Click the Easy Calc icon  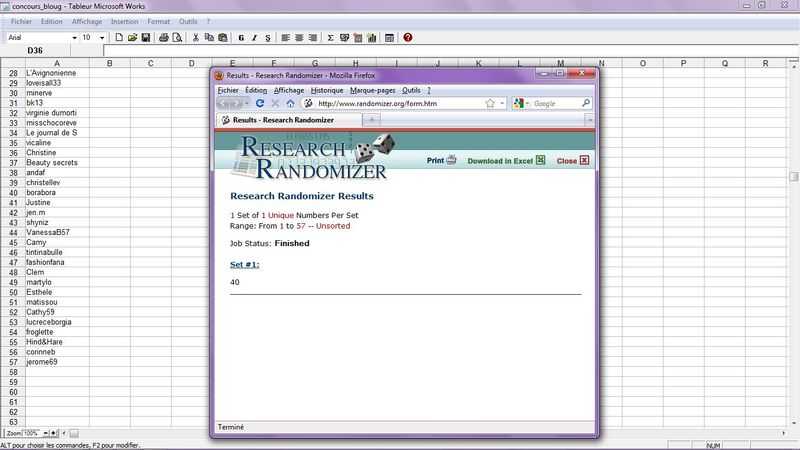358,38
